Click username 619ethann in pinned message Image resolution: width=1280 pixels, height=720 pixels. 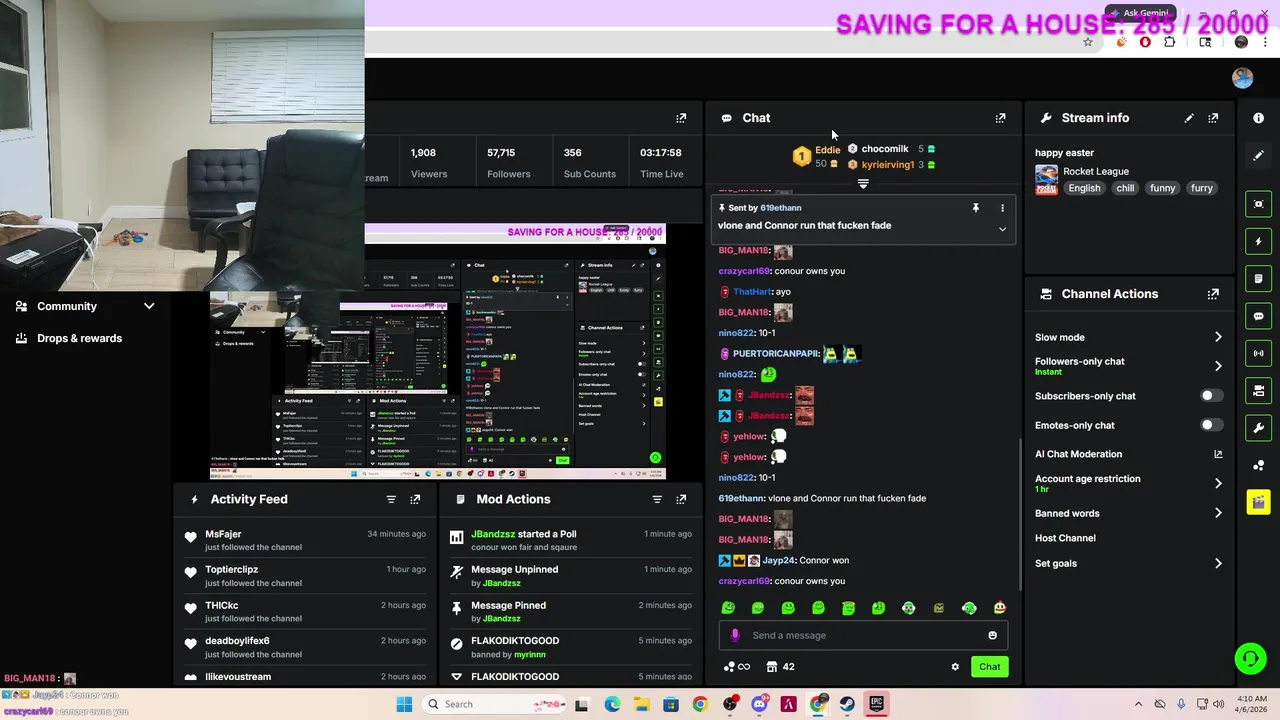[780, 208]
